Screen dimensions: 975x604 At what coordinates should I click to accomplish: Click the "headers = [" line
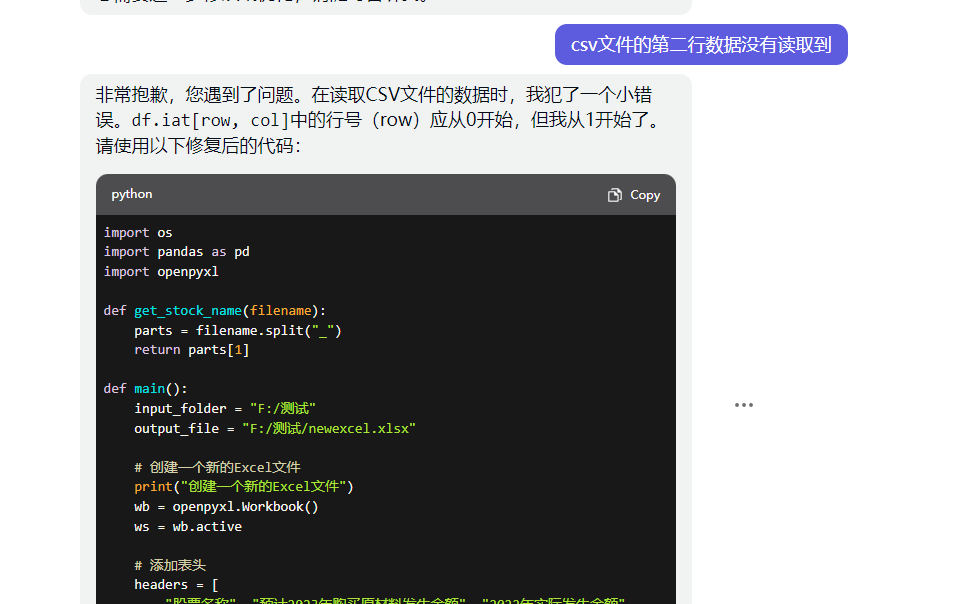coord(176,585)
